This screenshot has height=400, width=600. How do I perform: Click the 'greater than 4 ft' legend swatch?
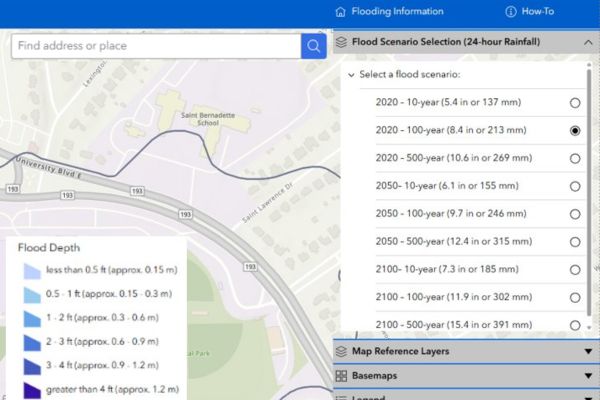[x=32, y=390]
